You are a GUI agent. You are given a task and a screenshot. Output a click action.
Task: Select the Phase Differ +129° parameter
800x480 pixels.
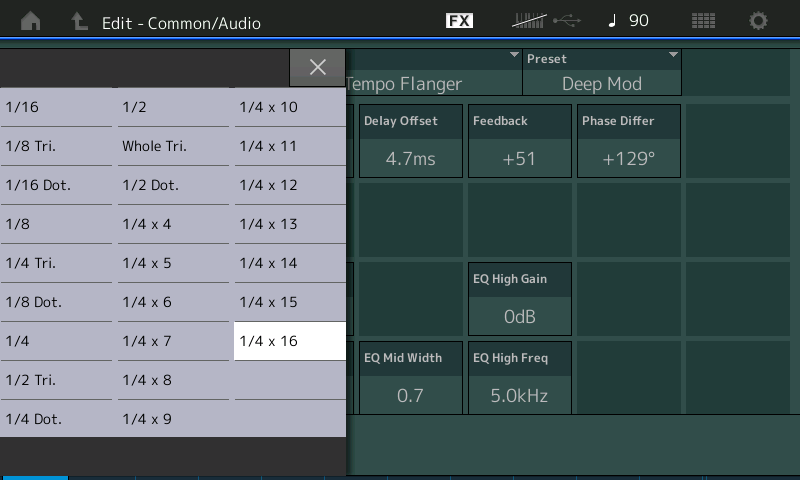point(629,141)
